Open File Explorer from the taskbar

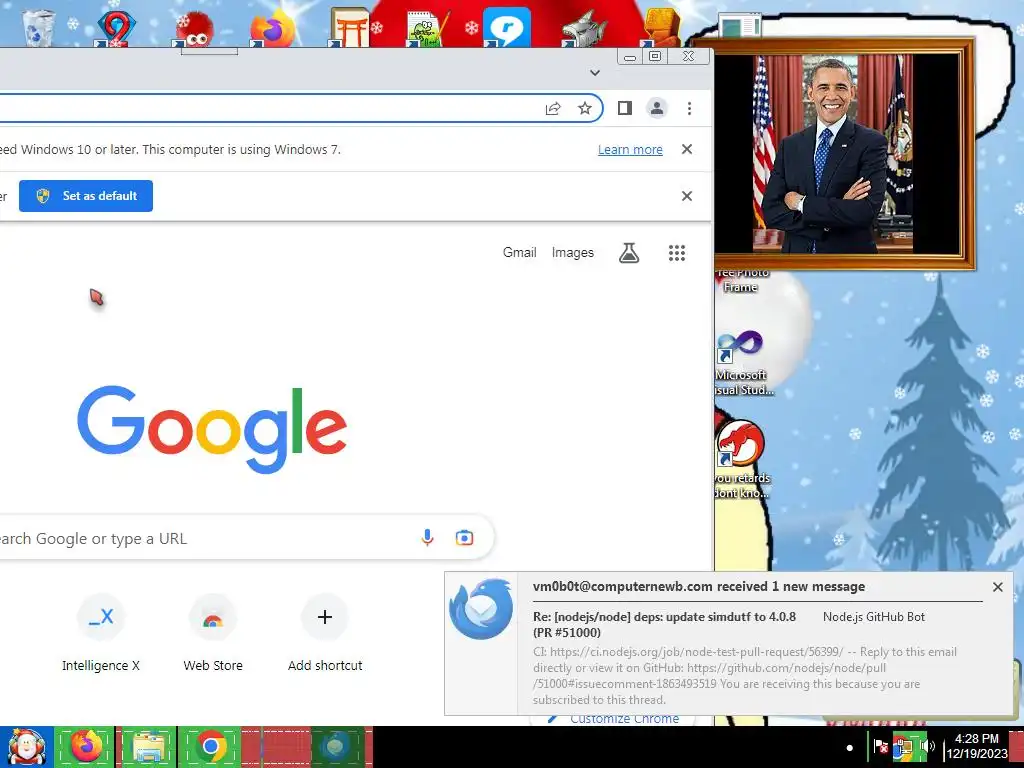coord(148,747)
